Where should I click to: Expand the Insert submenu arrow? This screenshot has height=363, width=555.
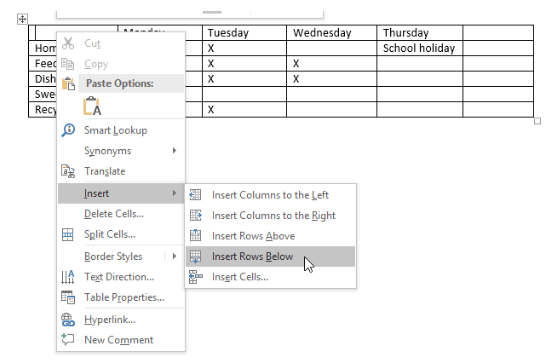174,193
